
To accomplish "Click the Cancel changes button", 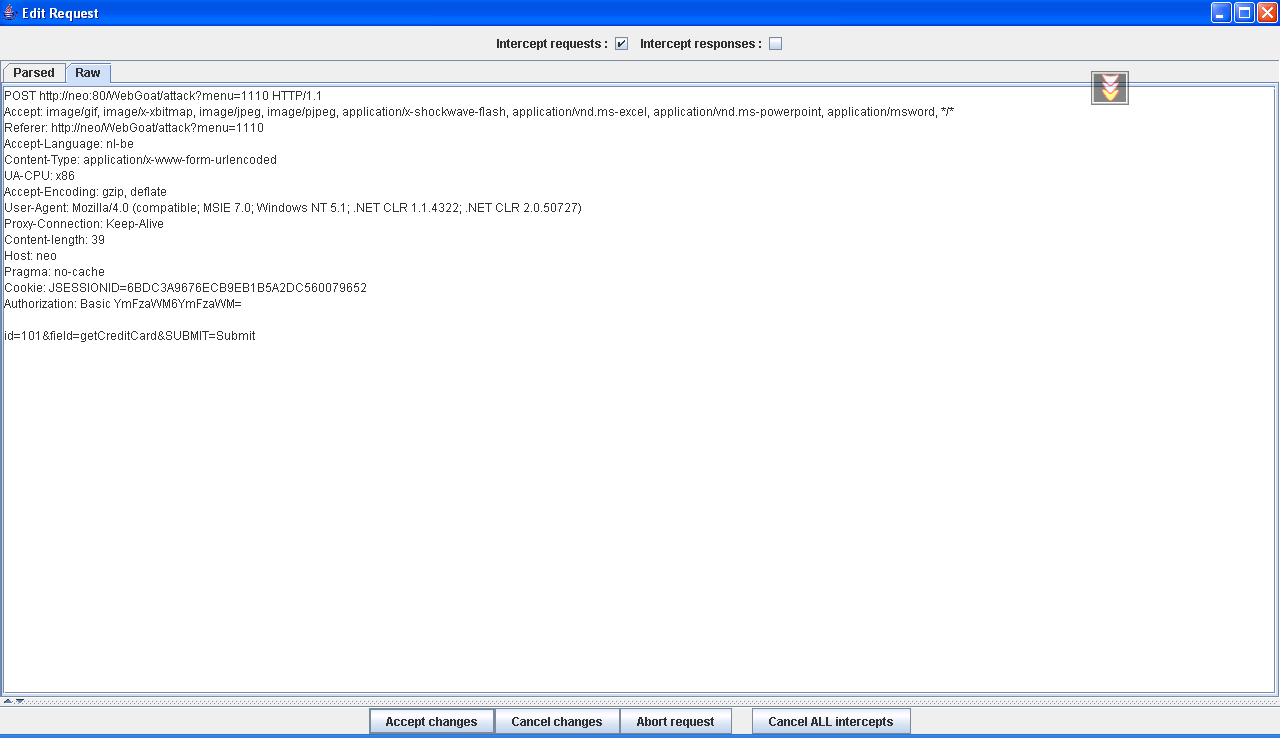I will pos(556,721).
